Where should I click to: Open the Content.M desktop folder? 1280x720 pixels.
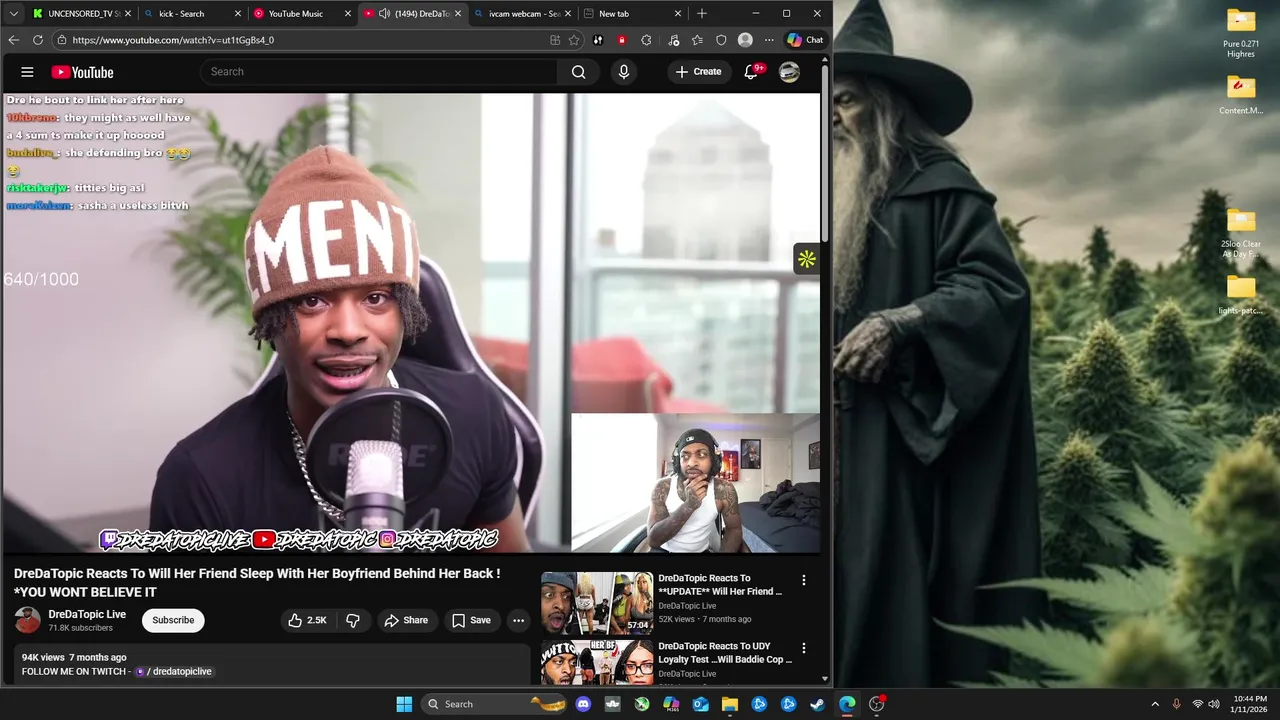[x=1241, y=94]
